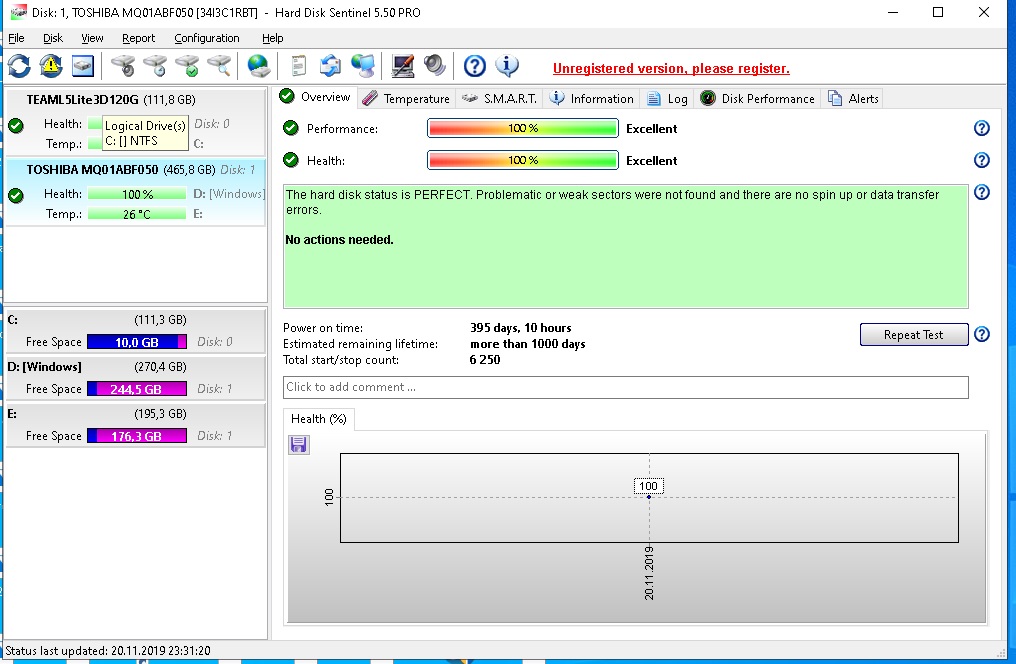The height and width of the screenshot is (664, 1016).
Task: Click the power on time value 395 days, 10 hours
Action: point(520,328)
